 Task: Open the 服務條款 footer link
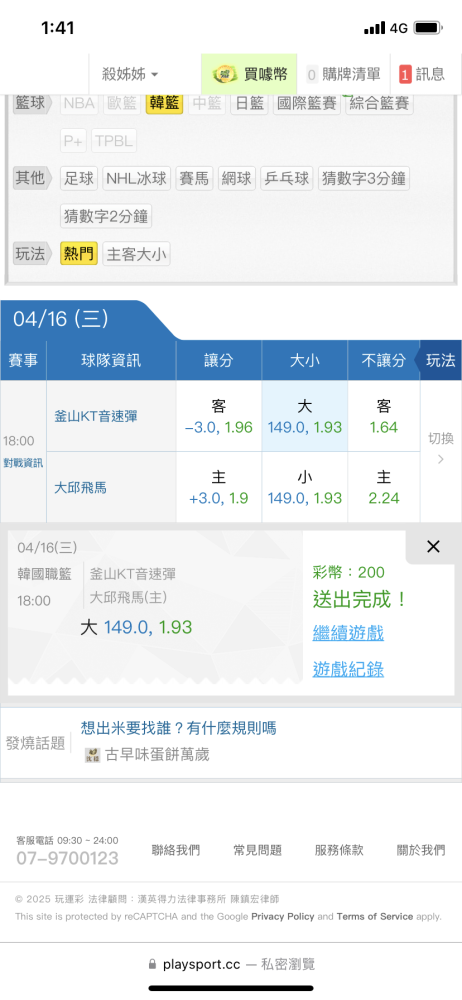point(339,850)
